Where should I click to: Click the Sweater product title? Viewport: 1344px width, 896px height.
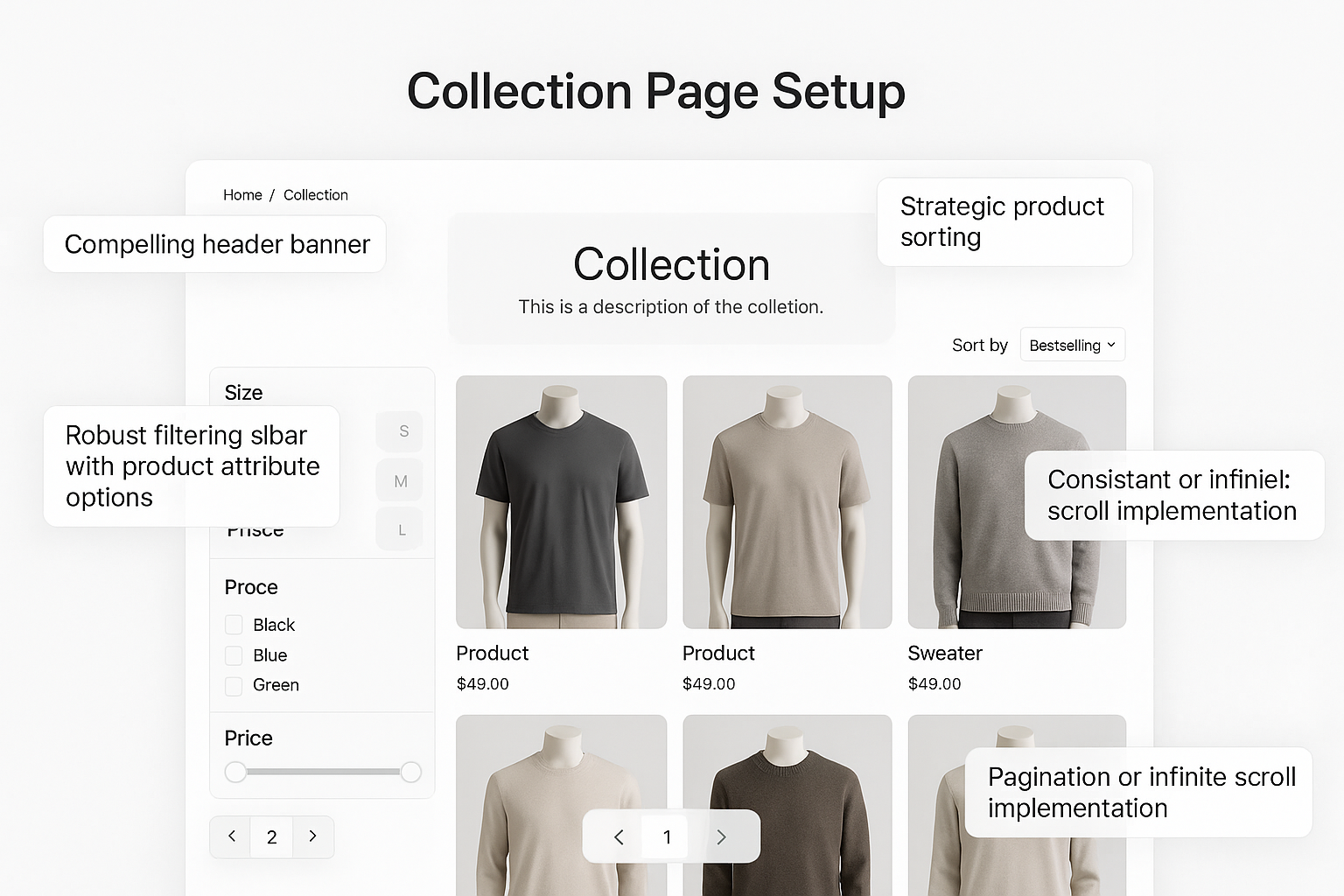(944, 653)
